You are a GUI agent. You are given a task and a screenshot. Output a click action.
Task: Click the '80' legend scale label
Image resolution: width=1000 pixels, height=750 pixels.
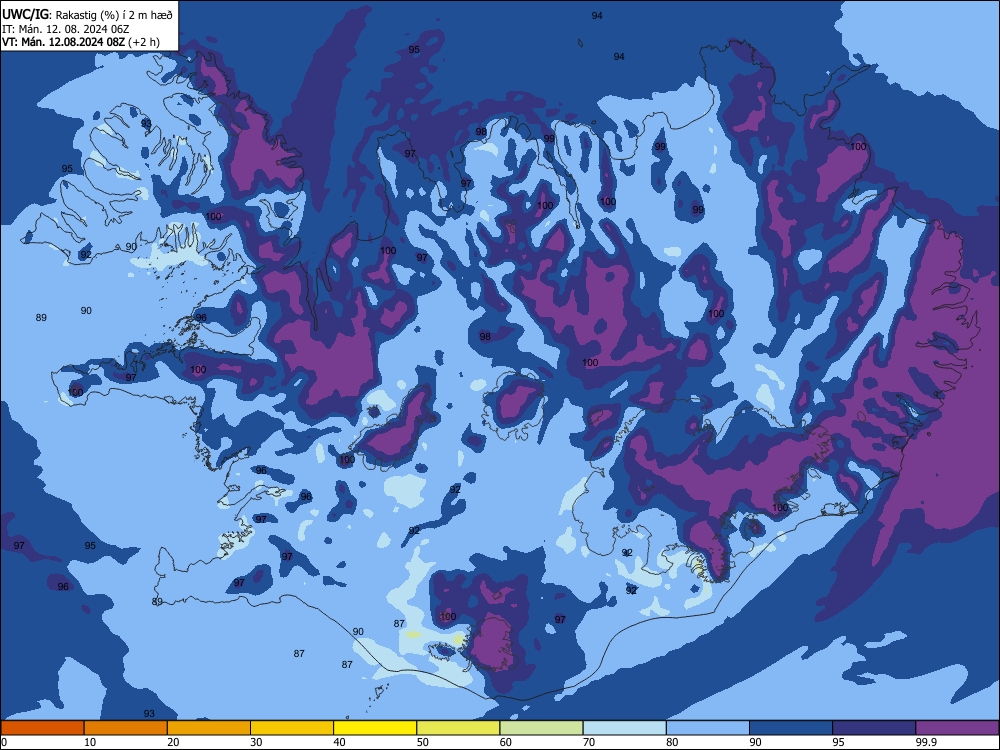[x=672, y=742]
